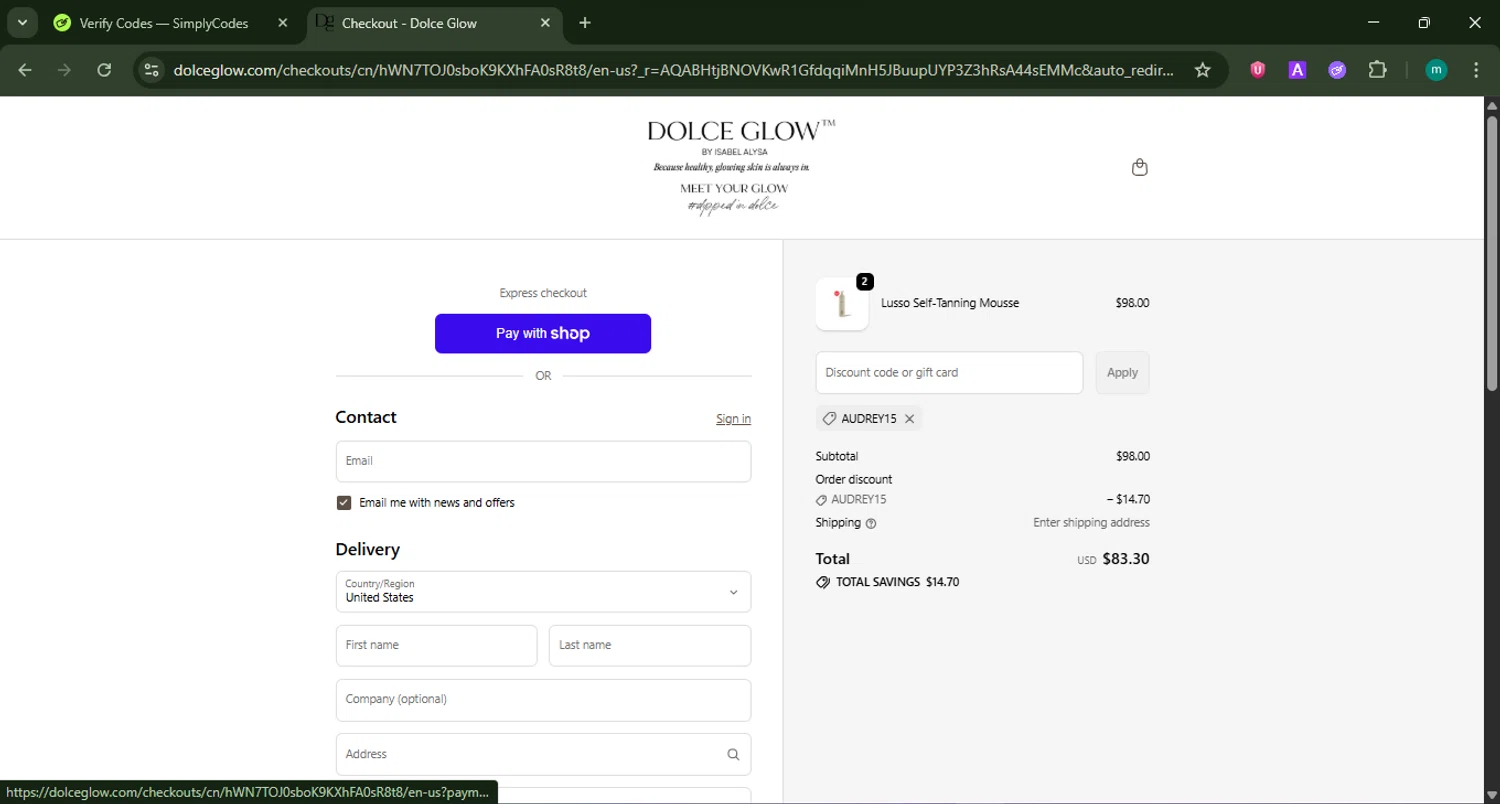The width and height of the screenshot is (1500, 804).
Task: Open the browser Extensions puzzle icon
Action: click(1377, 70)
